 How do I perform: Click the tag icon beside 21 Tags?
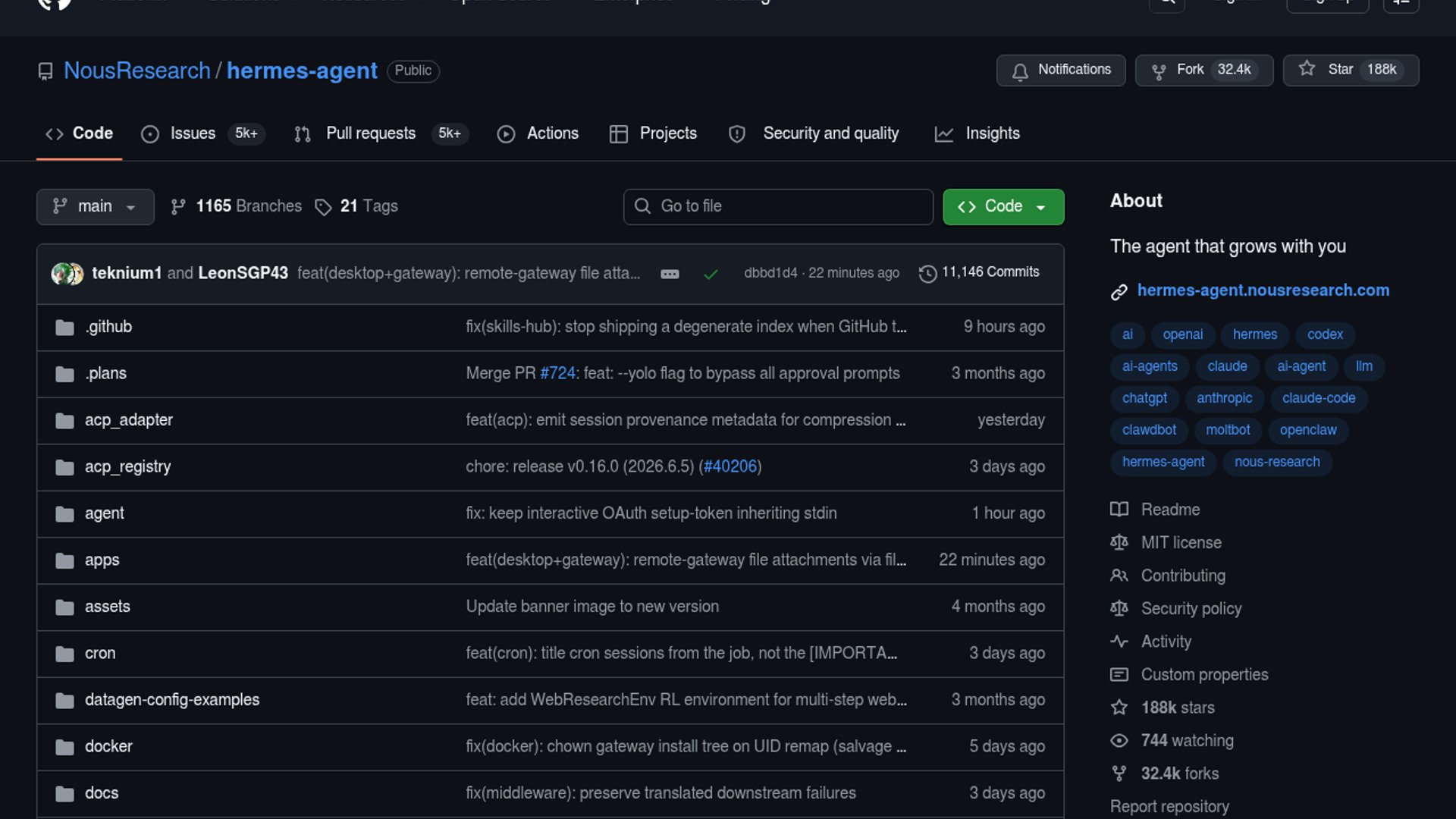tap(323, 207)
